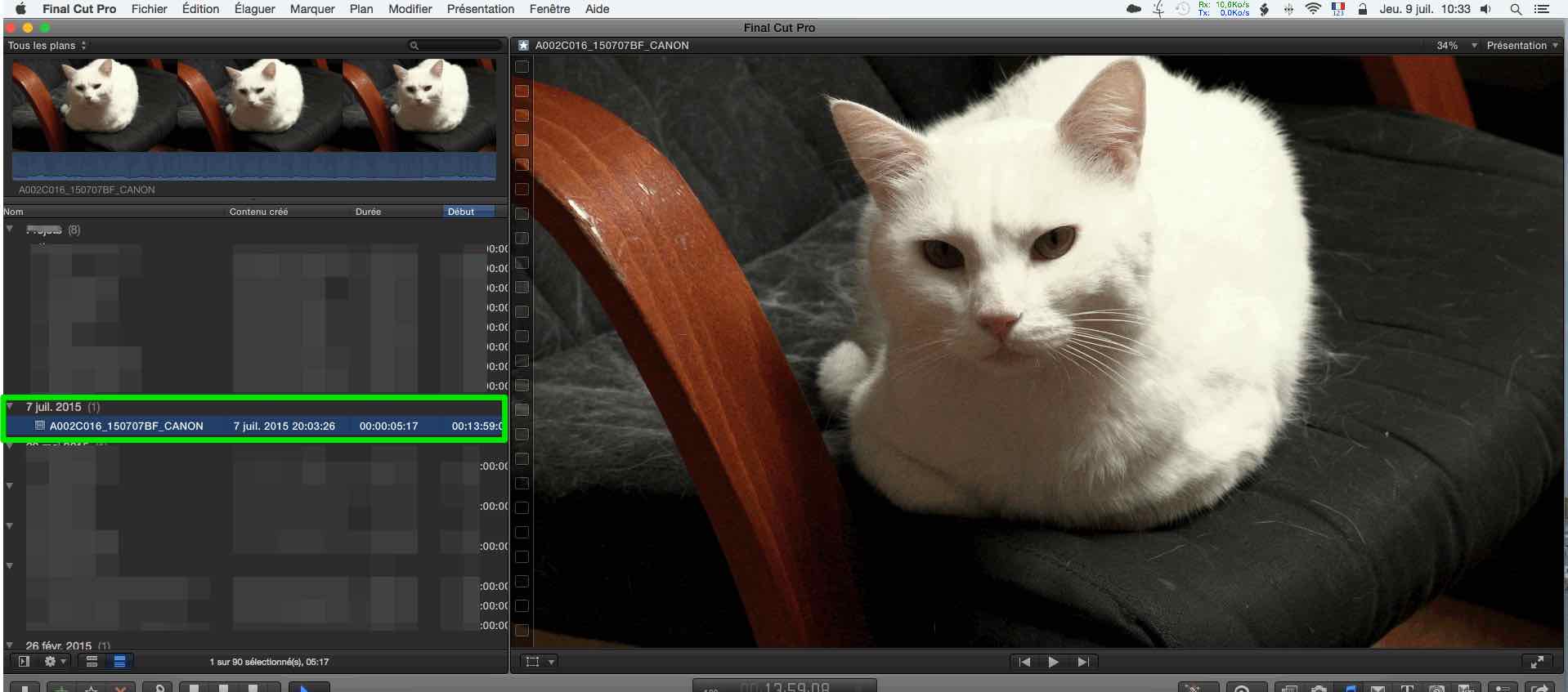Click the start value 00:13:59
The height and width of the screenshot is (692, 1568).
coord(477,426)
